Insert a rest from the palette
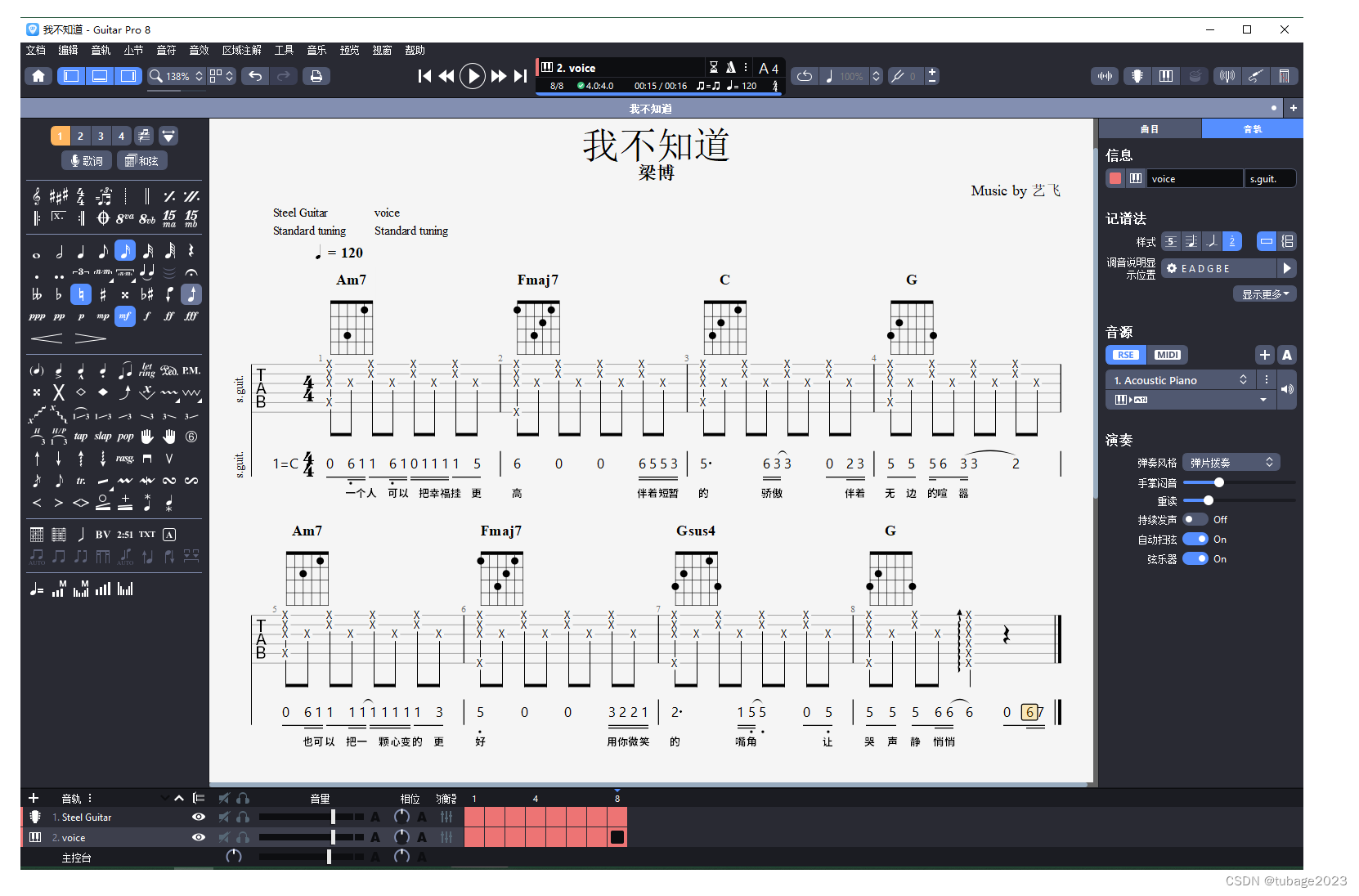 pos(191,251)
